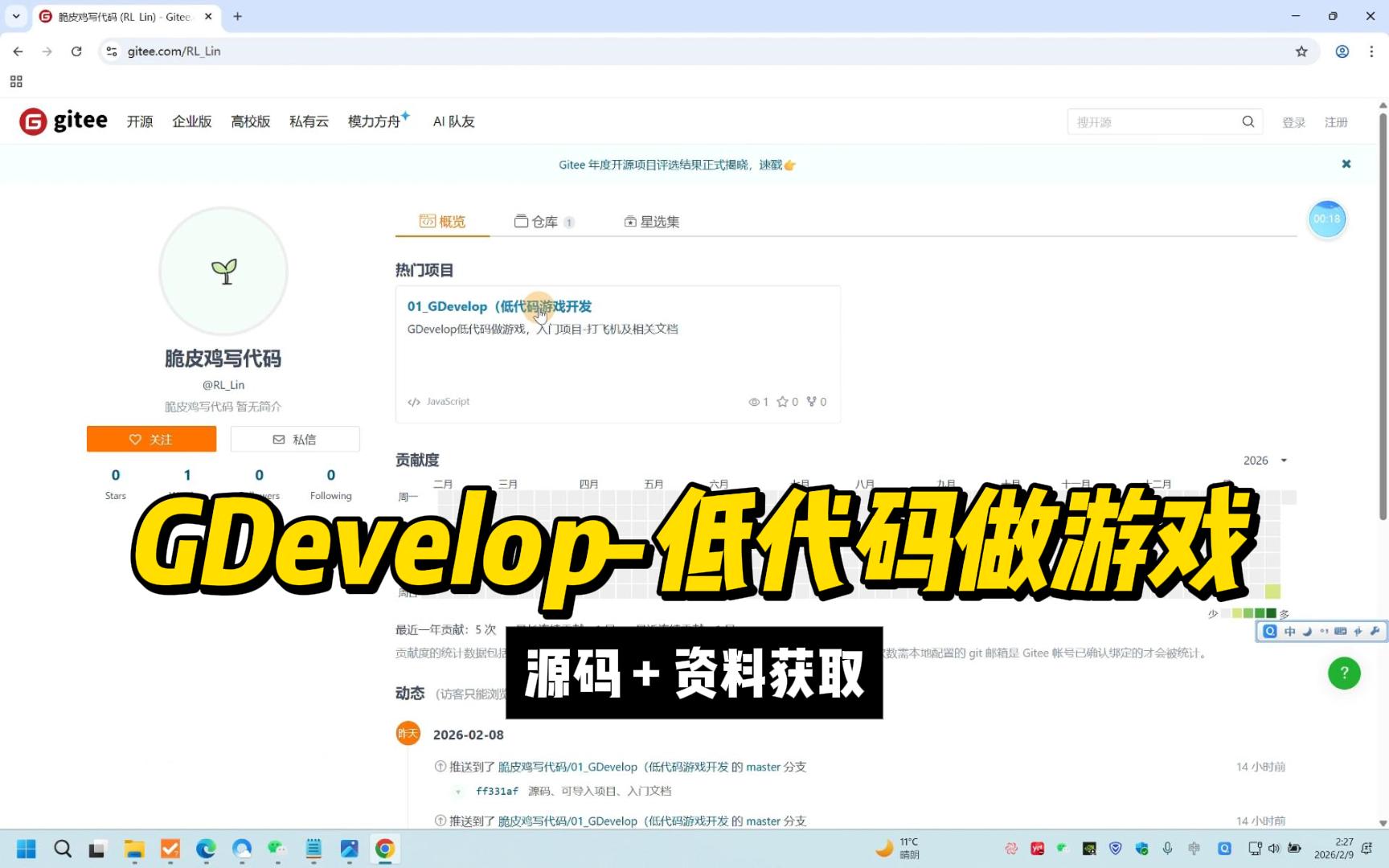The height and width of the screenshot is (868, 1389).
Task: Open the tab search dropdown arrow
Action: (x=16, y=16)
